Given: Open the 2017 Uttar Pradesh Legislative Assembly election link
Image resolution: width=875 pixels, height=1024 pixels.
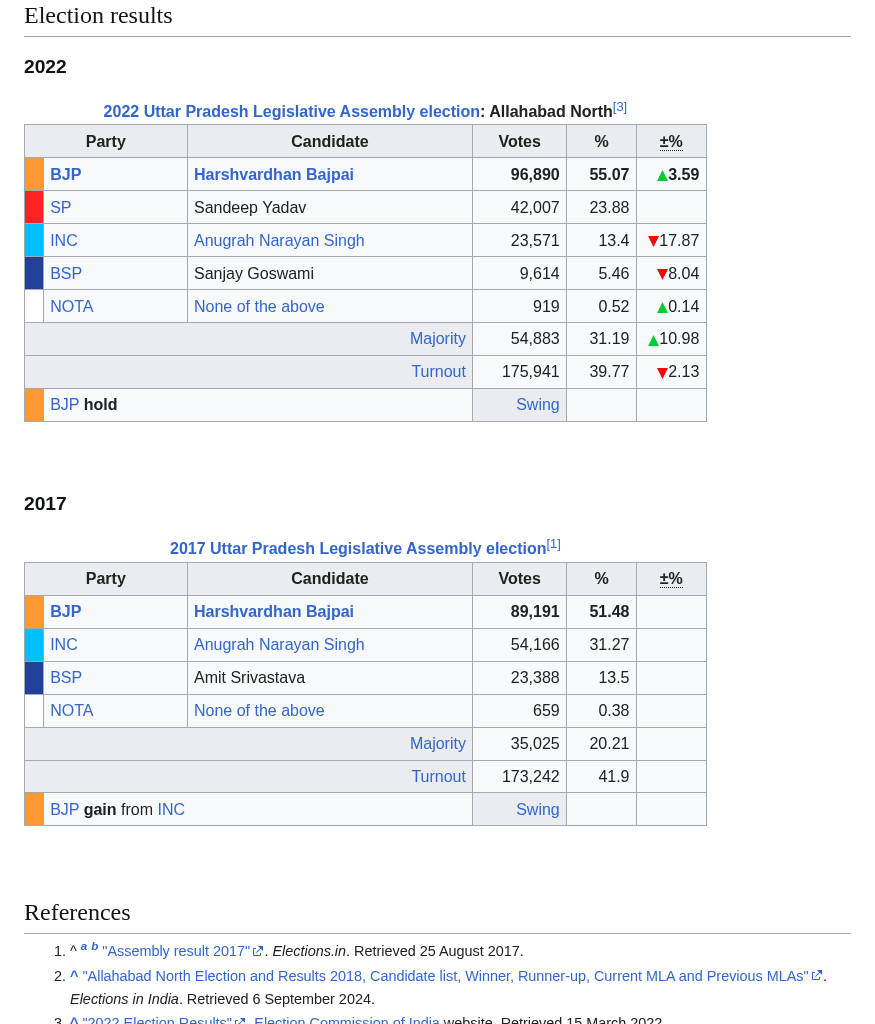Looking at the screenshot, I should point(357,549).
